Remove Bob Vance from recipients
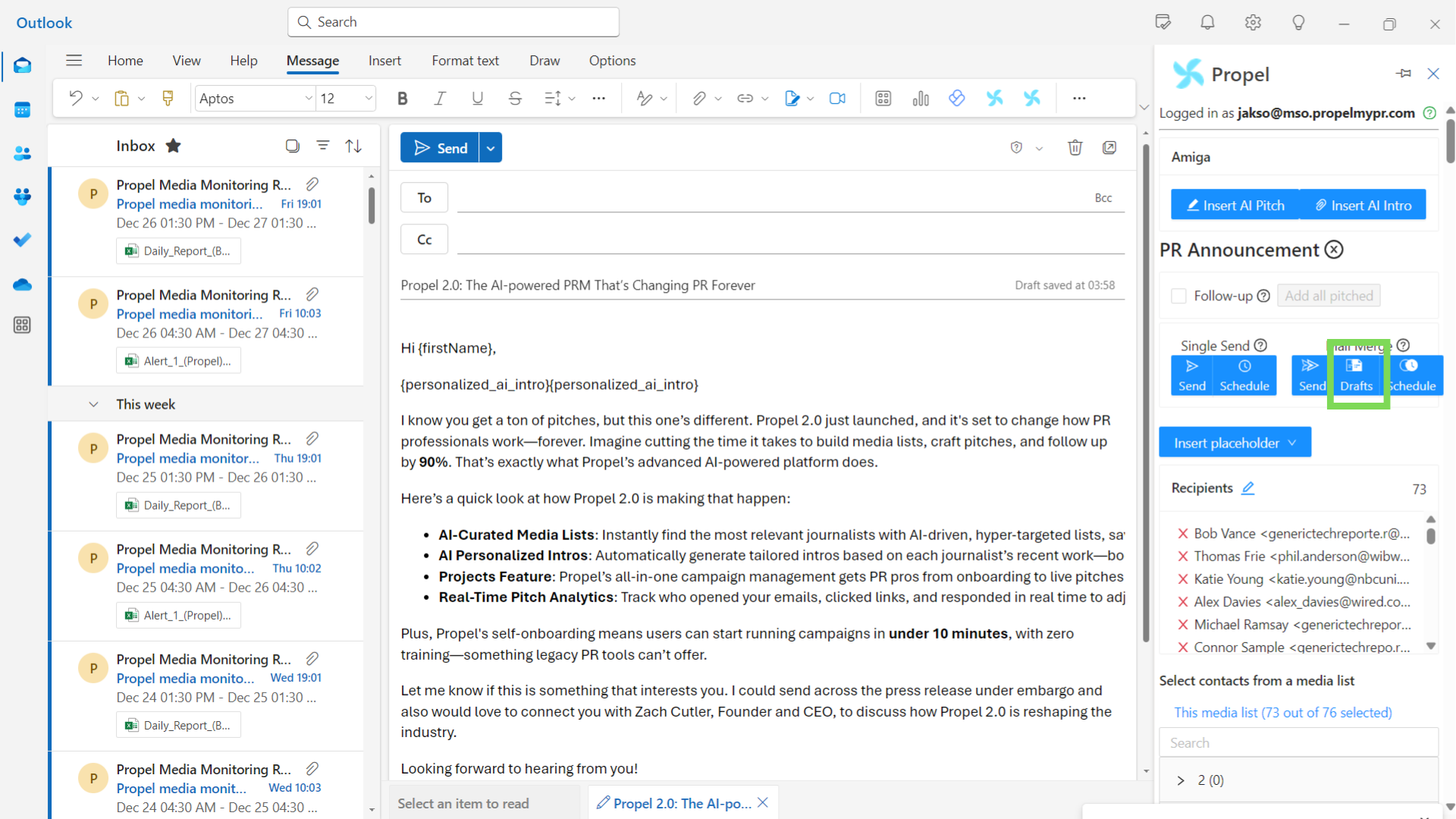The image size is (1456, 819). point(1182,534)
